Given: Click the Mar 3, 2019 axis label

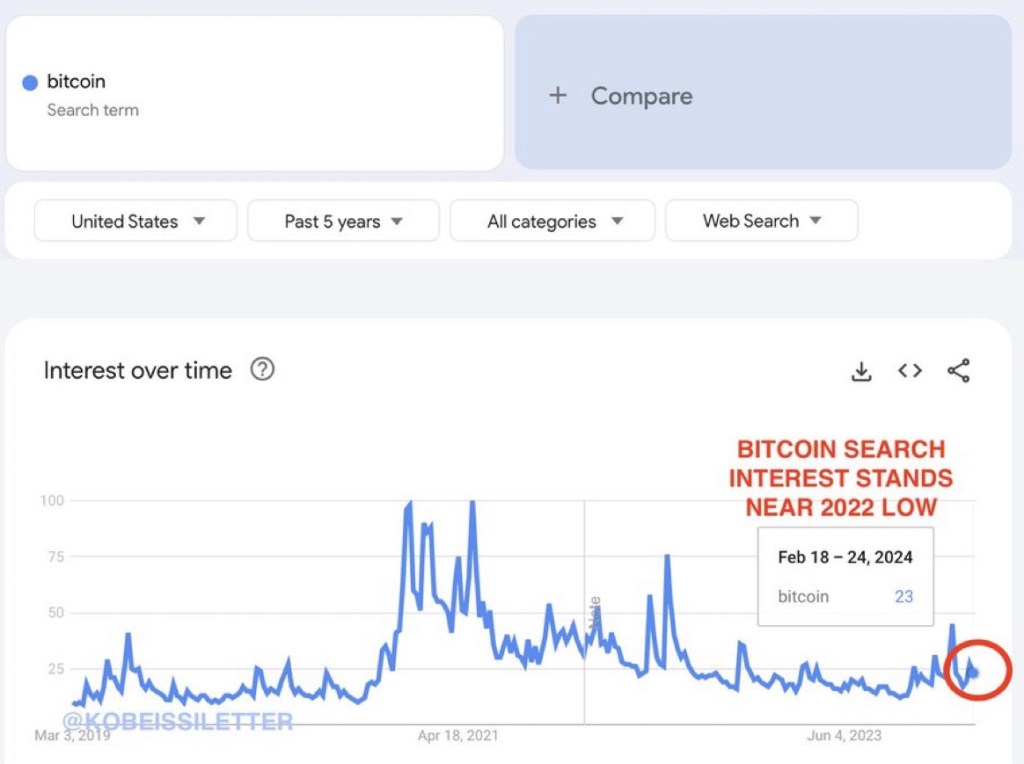Looking at the screenshot, I should 73,736.
